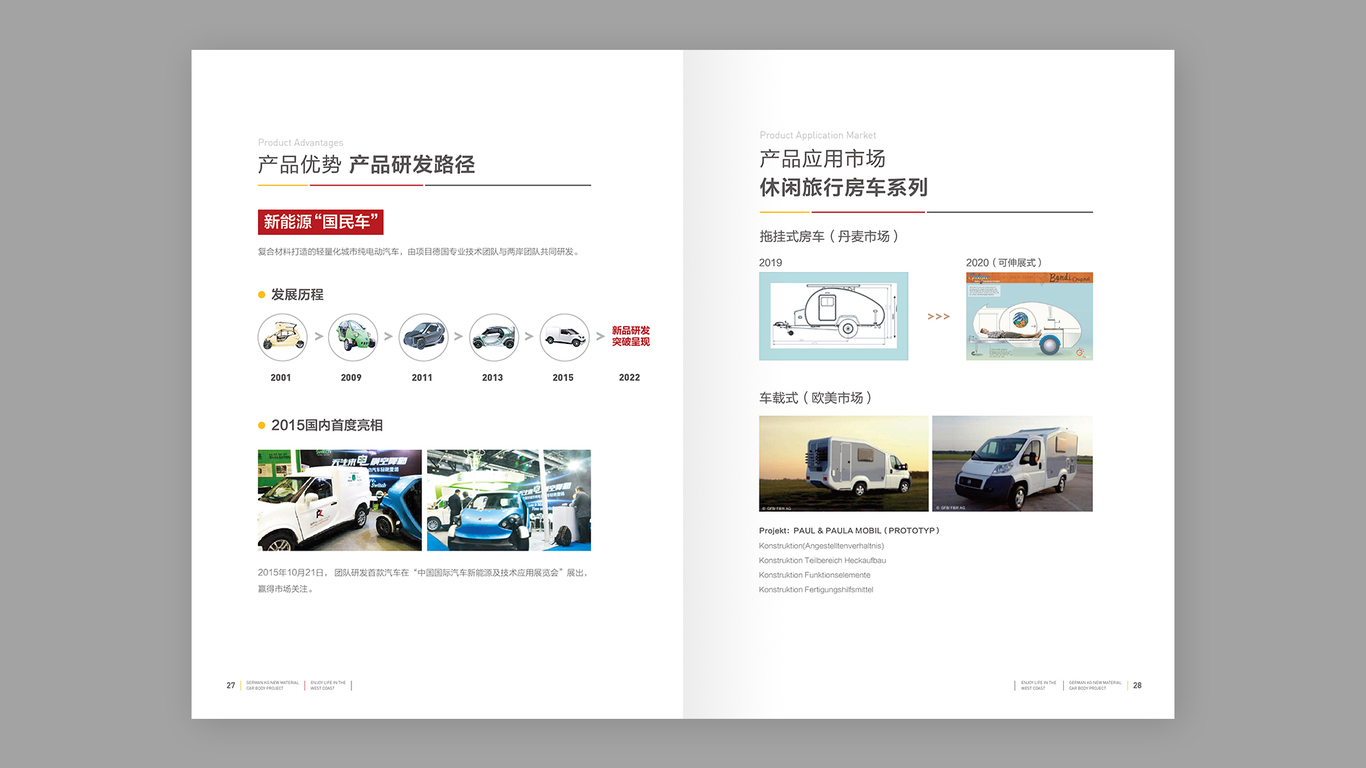This screenshot has height=768, width=1366.
Task: Select the year label 2015 under the van
Action: (563, 378)
